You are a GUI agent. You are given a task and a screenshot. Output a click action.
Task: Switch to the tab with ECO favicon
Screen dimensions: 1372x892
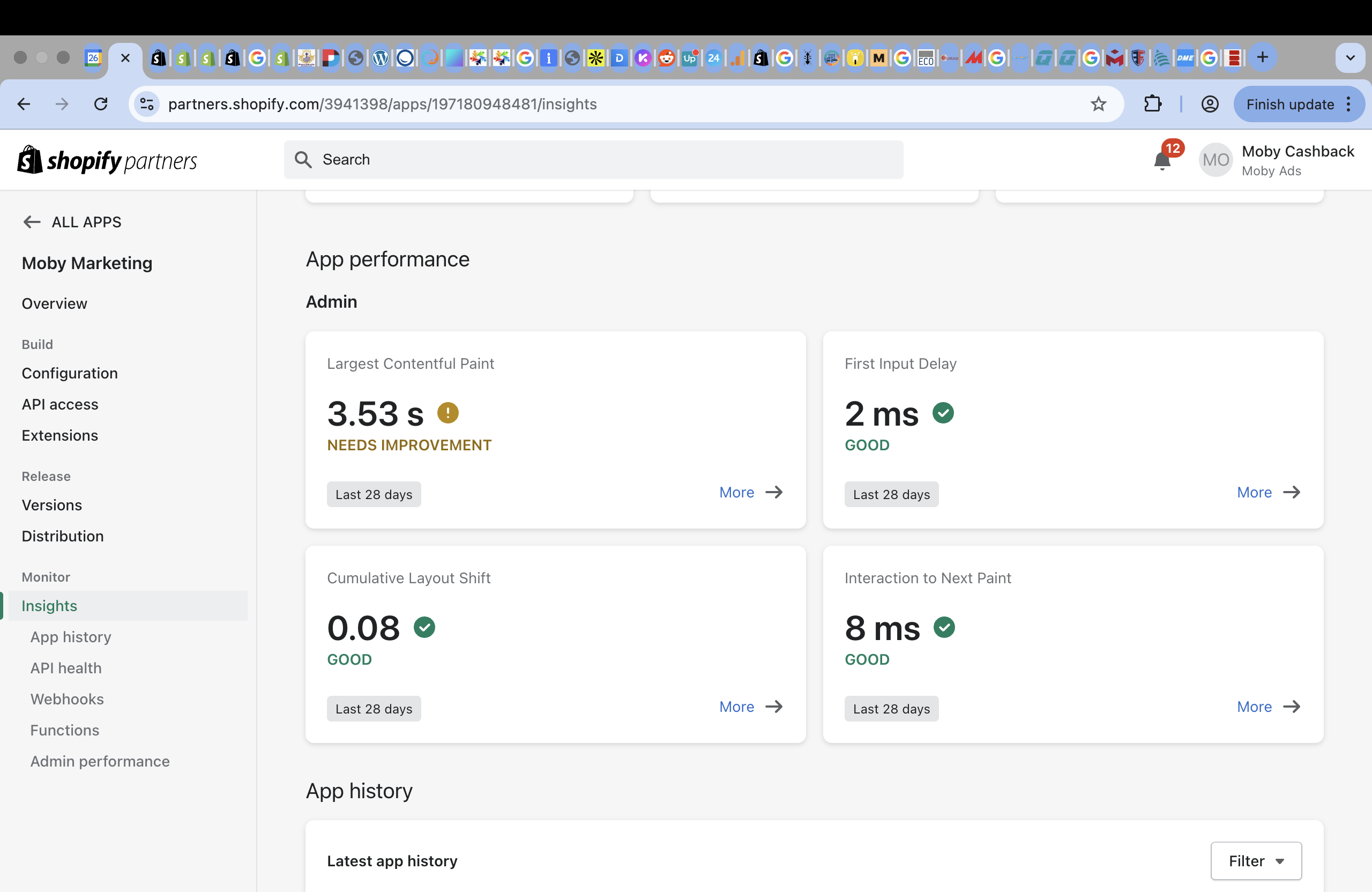[926, 58]
